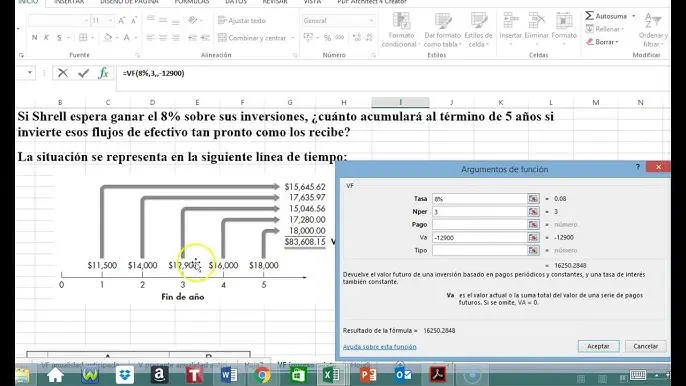Open Outlook from the taskbar
The image size is (686, 386).
[402, 375]
